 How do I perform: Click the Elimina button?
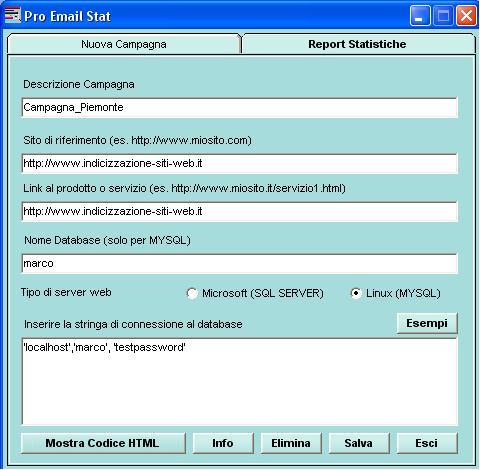(291, 443)
